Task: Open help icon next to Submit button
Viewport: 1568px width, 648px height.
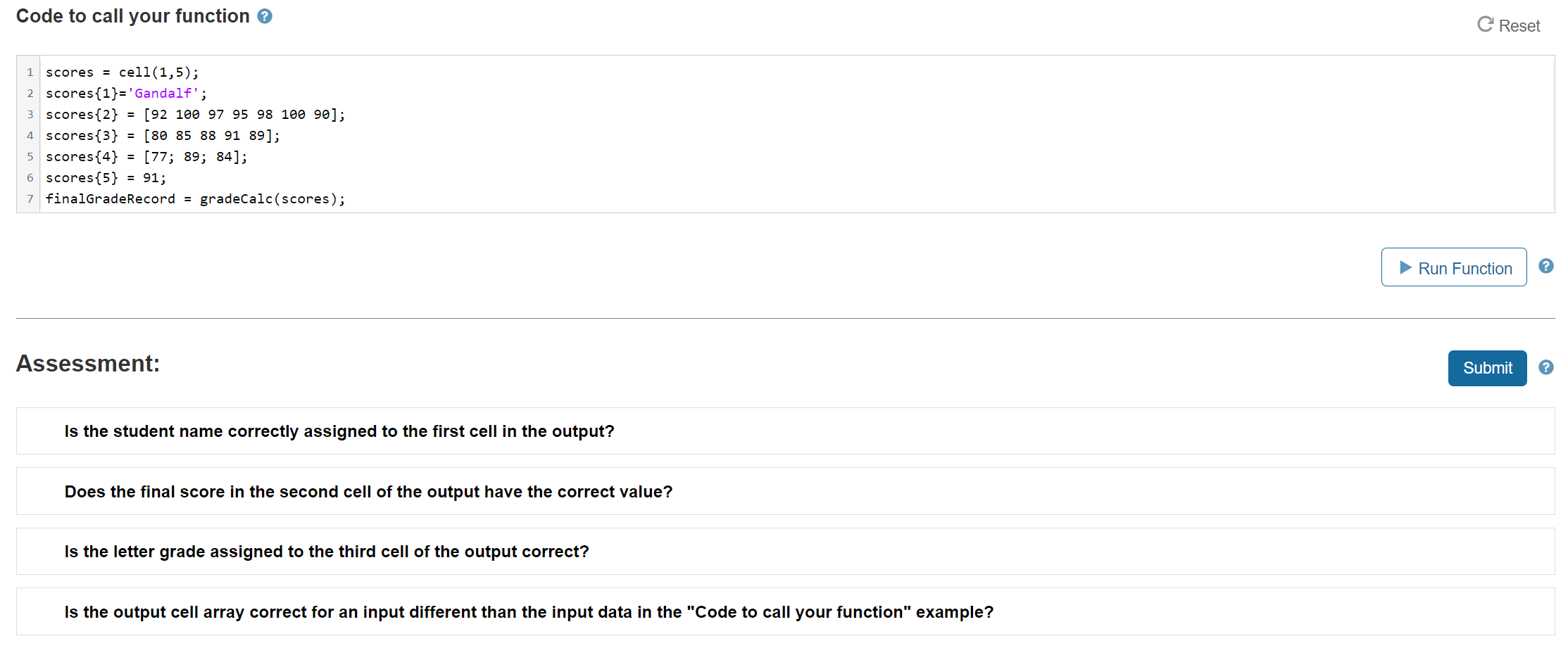Action: [1546, 367]
